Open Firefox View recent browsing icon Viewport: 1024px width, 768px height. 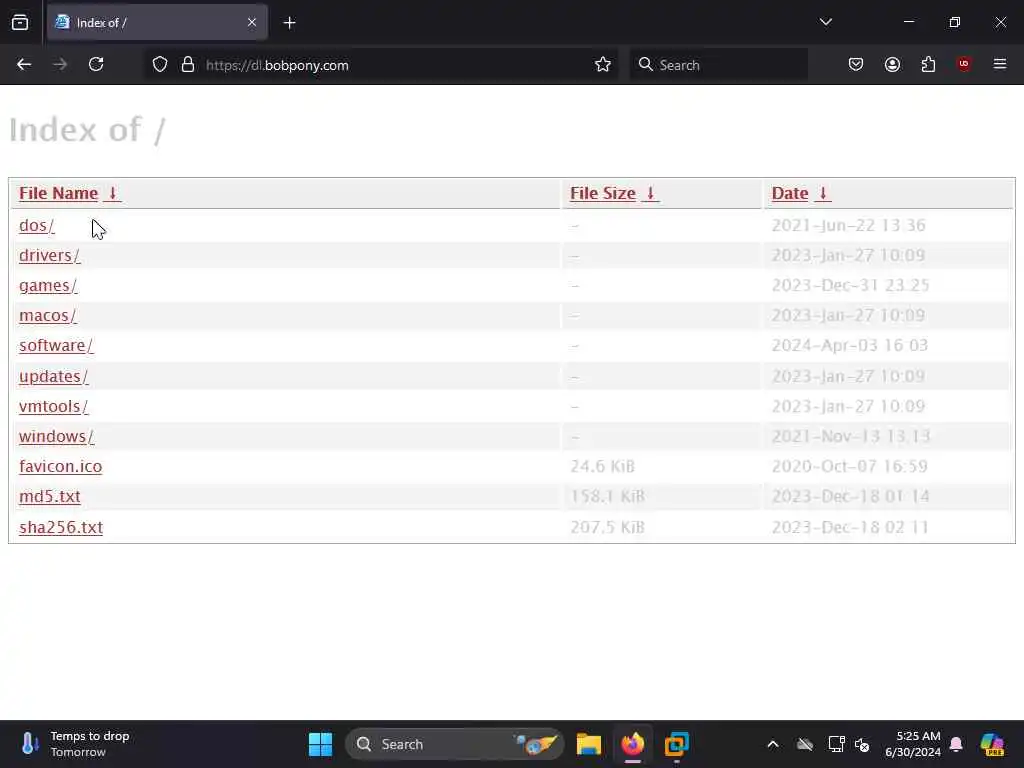pos(20,23)
